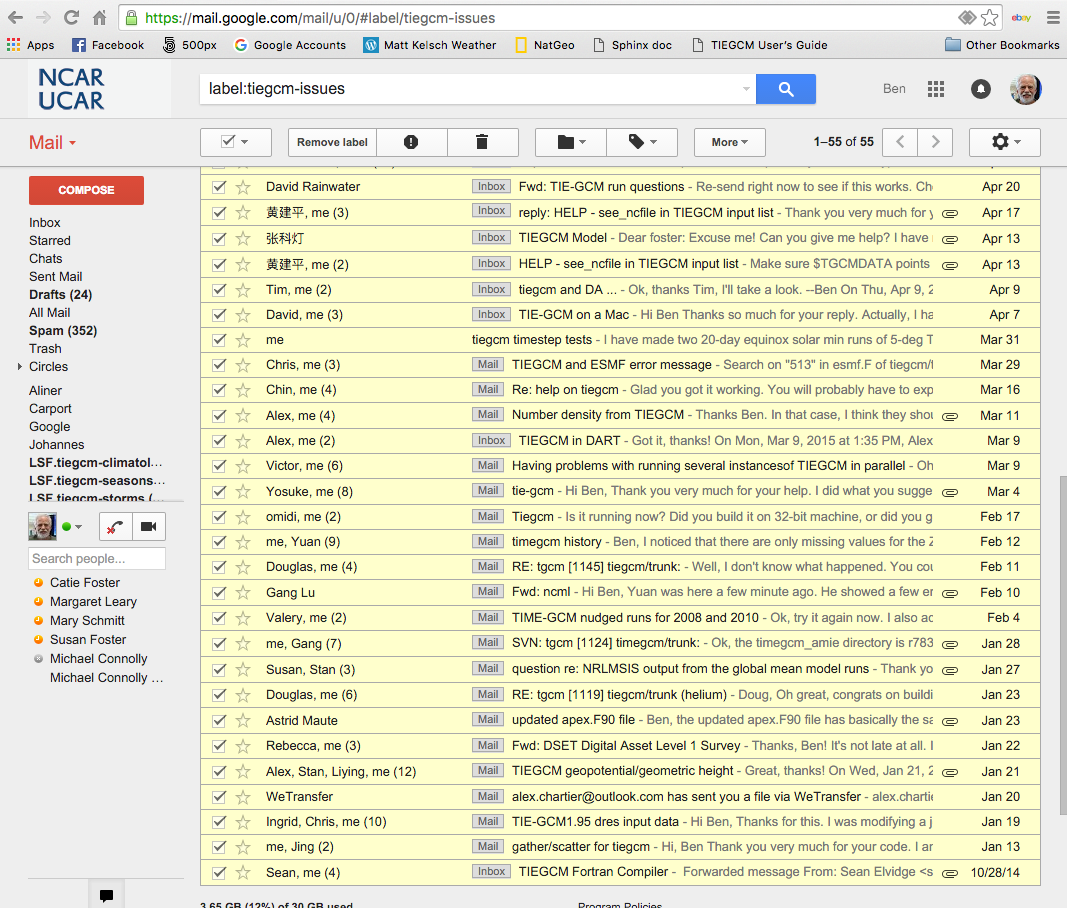Deselect the WeTransfer message checkbox
This screenshot has width=1067, height=908.
click(219, 797)
